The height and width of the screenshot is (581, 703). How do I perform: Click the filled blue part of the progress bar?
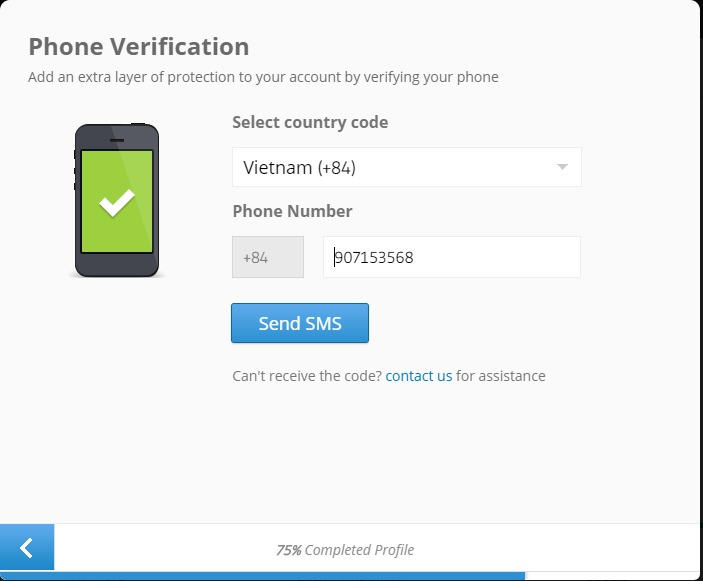(x=262, y=576)
